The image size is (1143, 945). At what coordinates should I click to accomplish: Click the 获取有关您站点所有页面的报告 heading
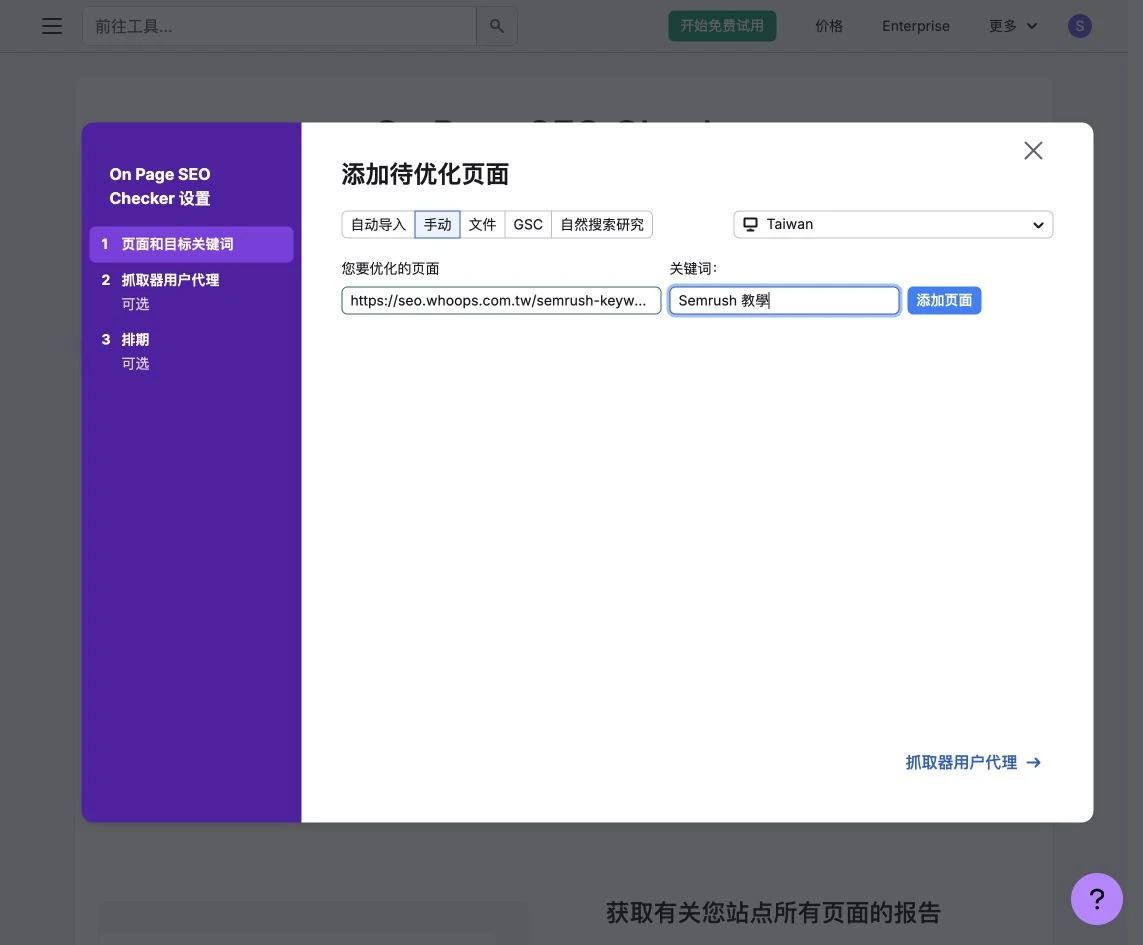click(773, 913)
